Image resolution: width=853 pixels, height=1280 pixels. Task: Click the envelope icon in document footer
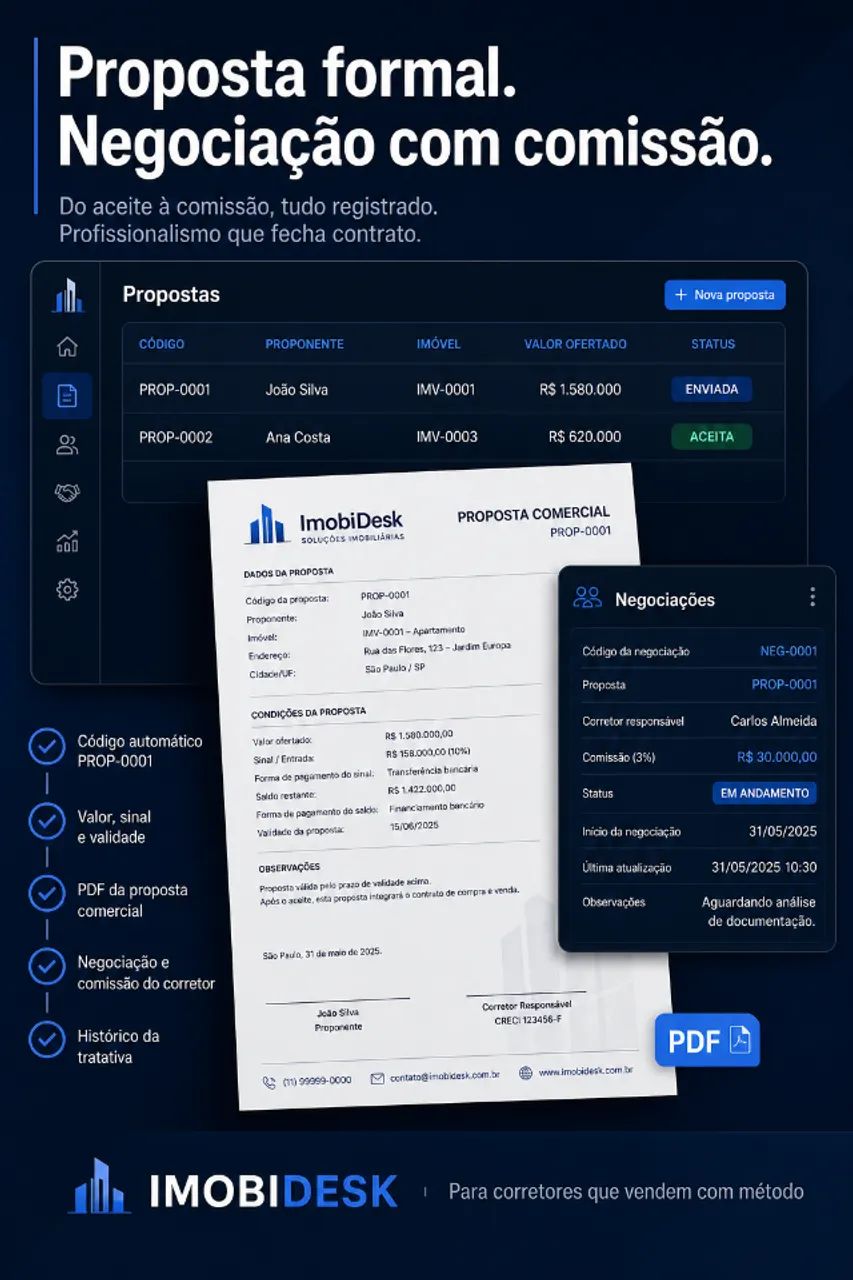coord(377,1078)
